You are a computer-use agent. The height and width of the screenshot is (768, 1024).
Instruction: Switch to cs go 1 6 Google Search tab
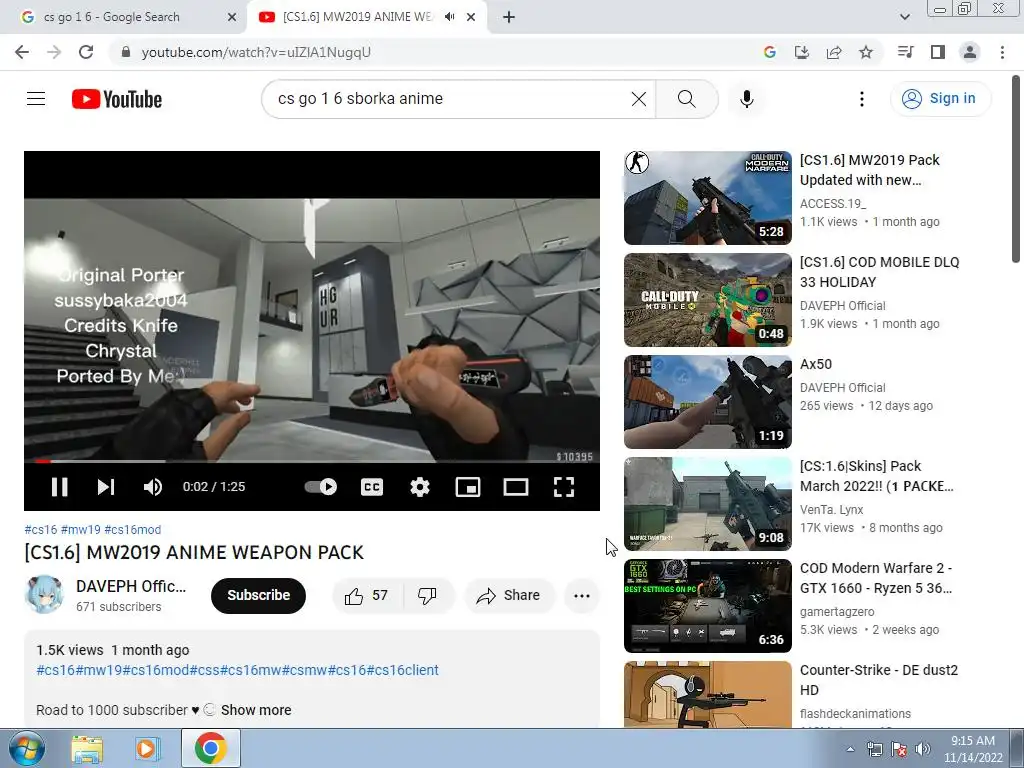pyautogui.click(x=123, y=17)
